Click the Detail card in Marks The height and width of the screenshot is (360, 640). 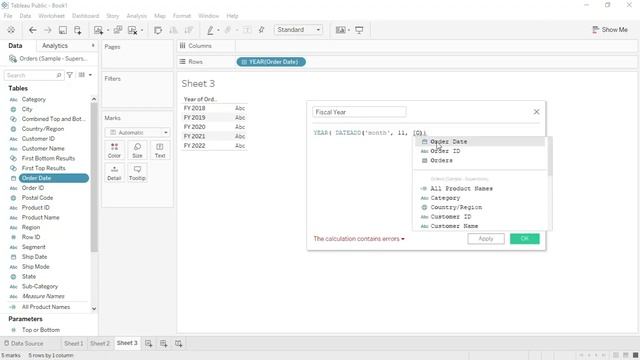pyautogui.click(x=114, y=173)
